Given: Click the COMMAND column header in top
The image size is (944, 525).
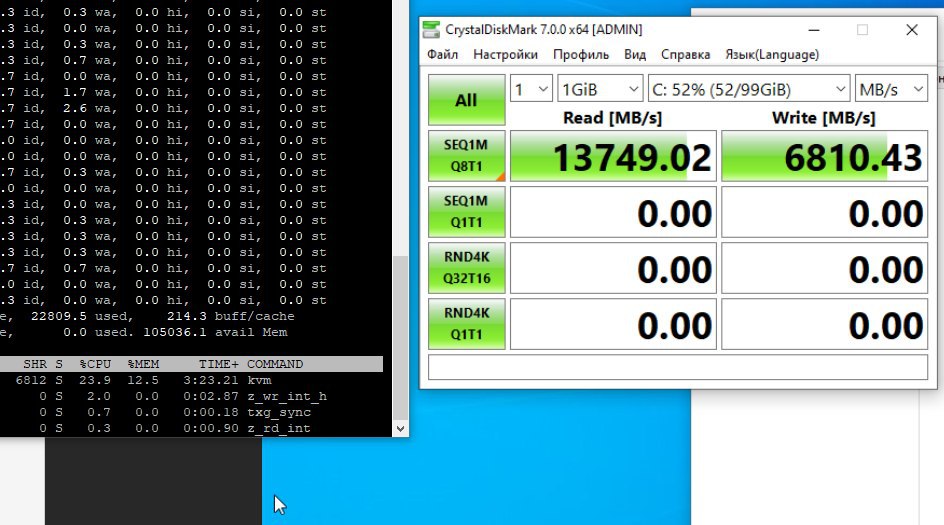Looking at the screenshot, I should point(275,364).
